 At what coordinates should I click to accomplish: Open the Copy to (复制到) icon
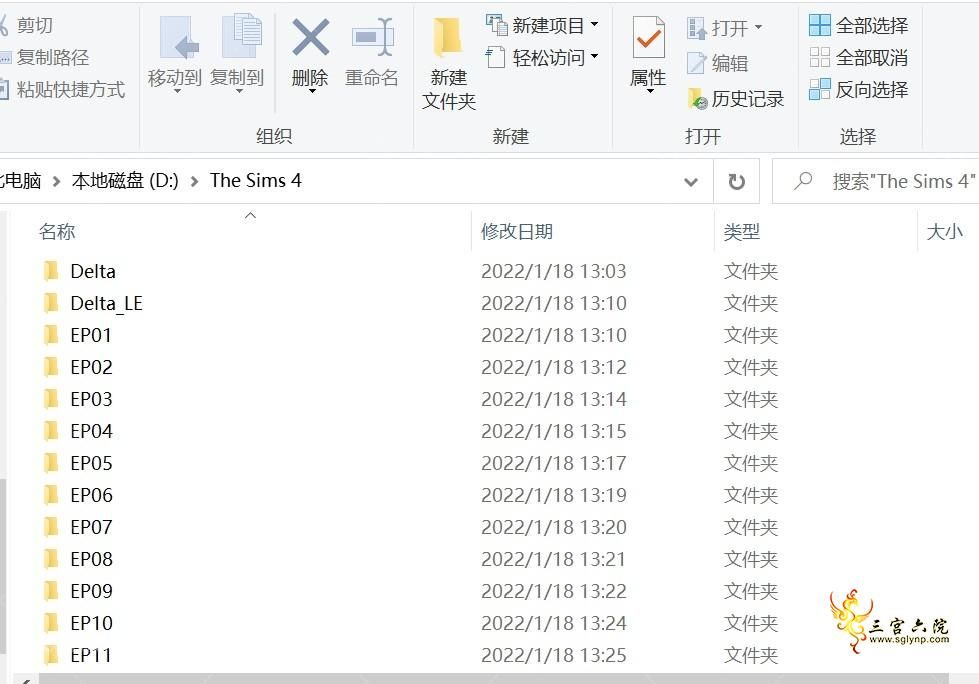click(x=242, y=36)
